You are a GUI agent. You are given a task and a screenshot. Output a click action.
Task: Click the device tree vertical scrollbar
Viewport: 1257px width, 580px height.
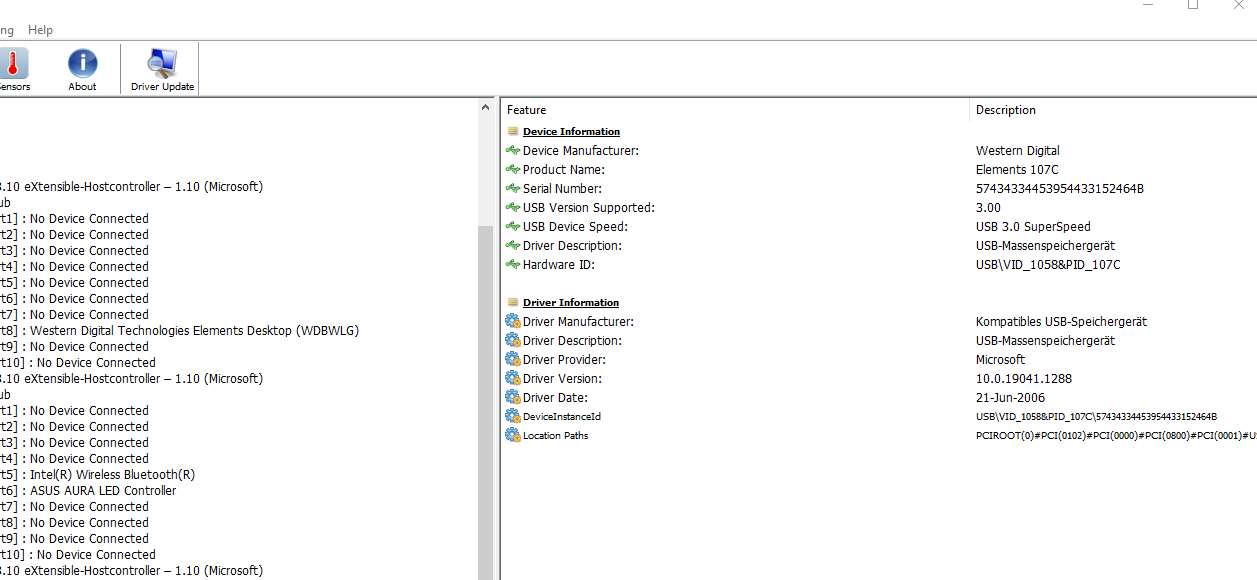pos(486,340)
